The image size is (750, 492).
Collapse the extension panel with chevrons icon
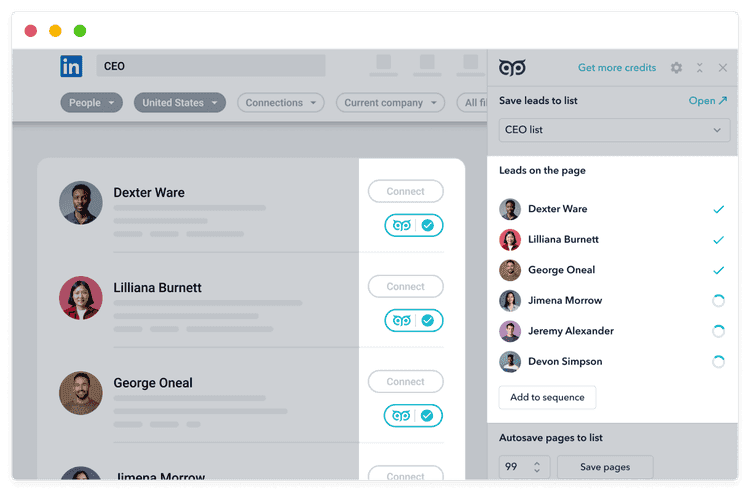[699, 68]
